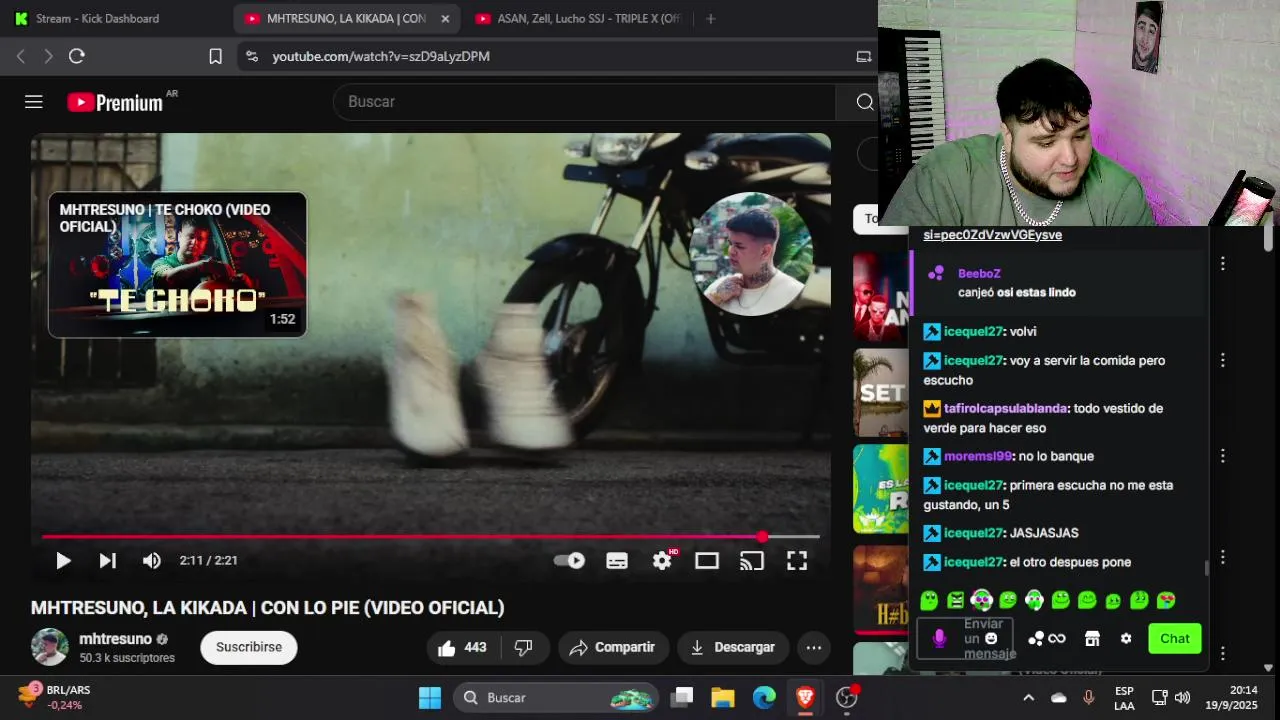Click the icequel27 username on the volvi message

tap(973, 331)
